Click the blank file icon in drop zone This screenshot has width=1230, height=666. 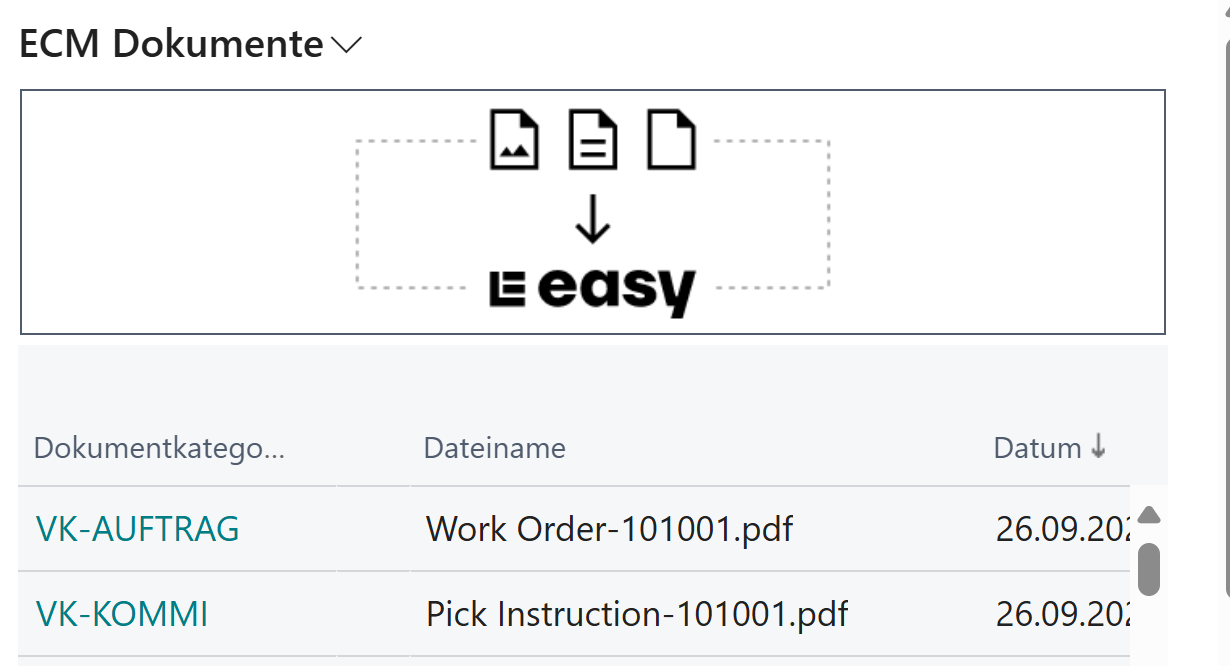click(671, 140)
